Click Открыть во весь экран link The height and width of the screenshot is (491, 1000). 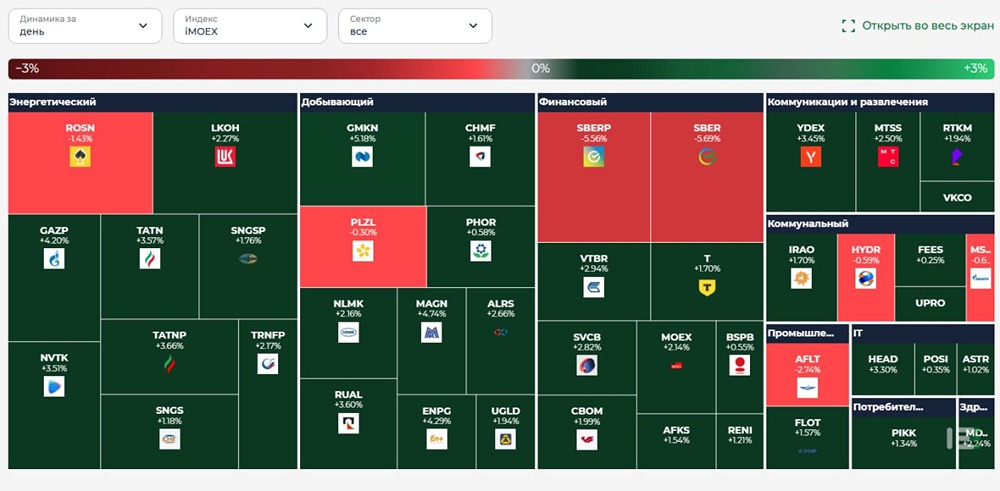tap(928, 26)
